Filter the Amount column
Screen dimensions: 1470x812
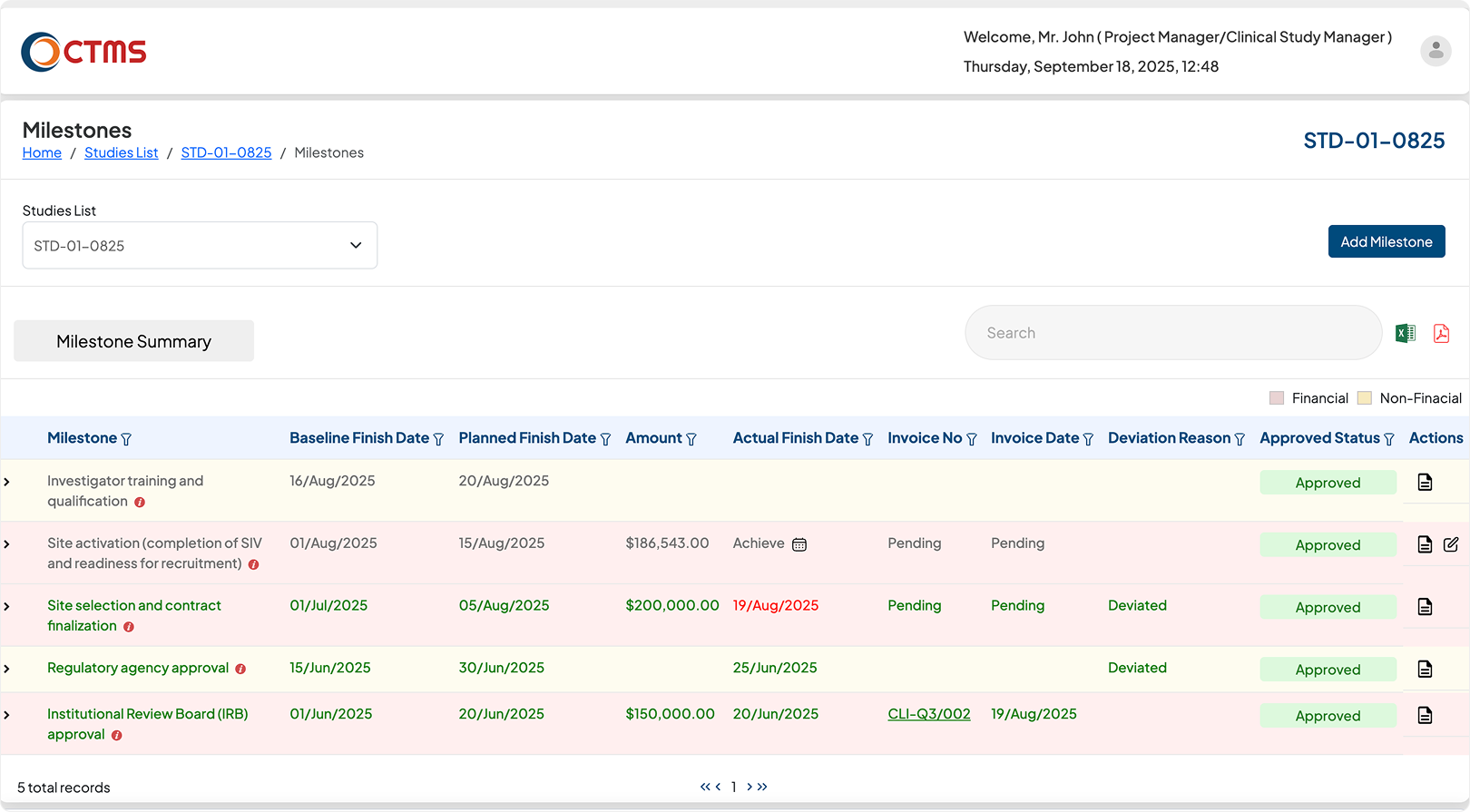point(691,439)
